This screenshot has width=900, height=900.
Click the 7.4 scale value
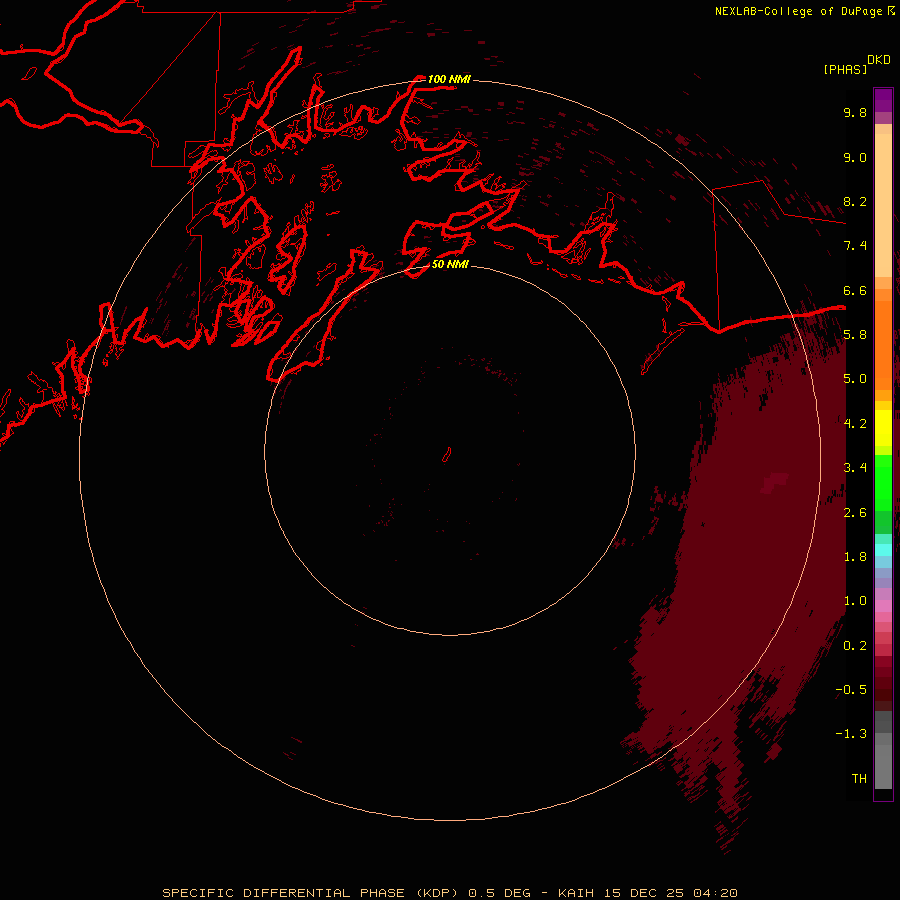click(x=855, y=246)
